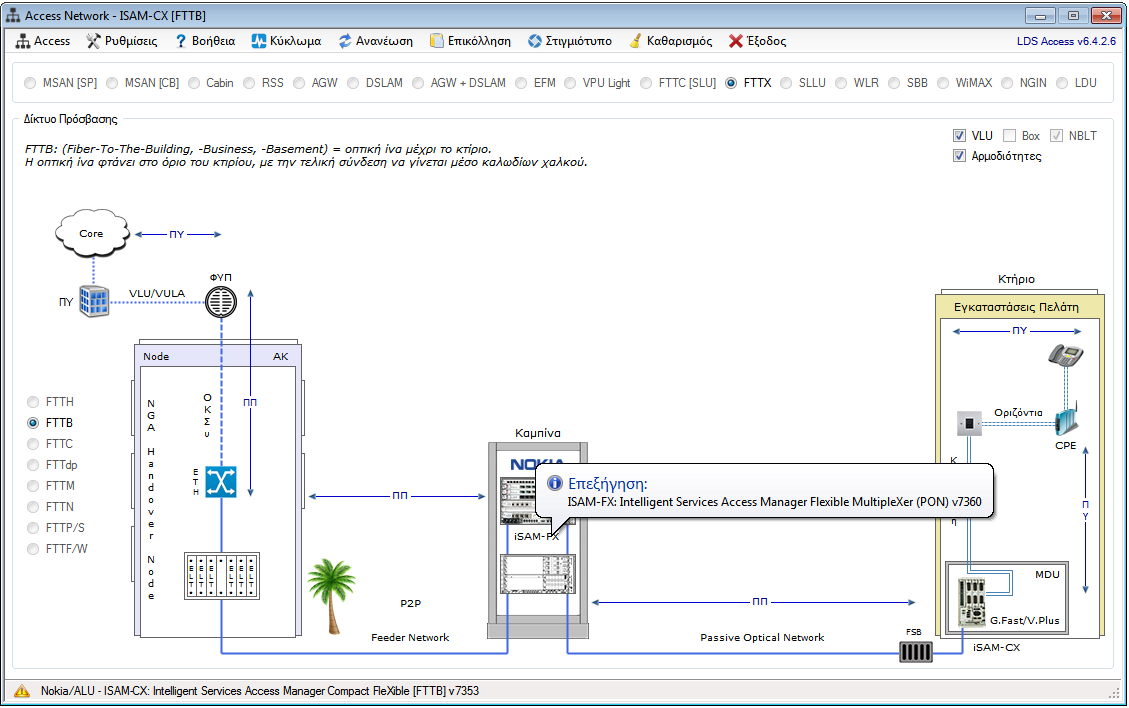Viewport: 1129px width, 708px height.
Task: Toggle the Αρμοδιότητες checkbox
Action: [960, 156]
